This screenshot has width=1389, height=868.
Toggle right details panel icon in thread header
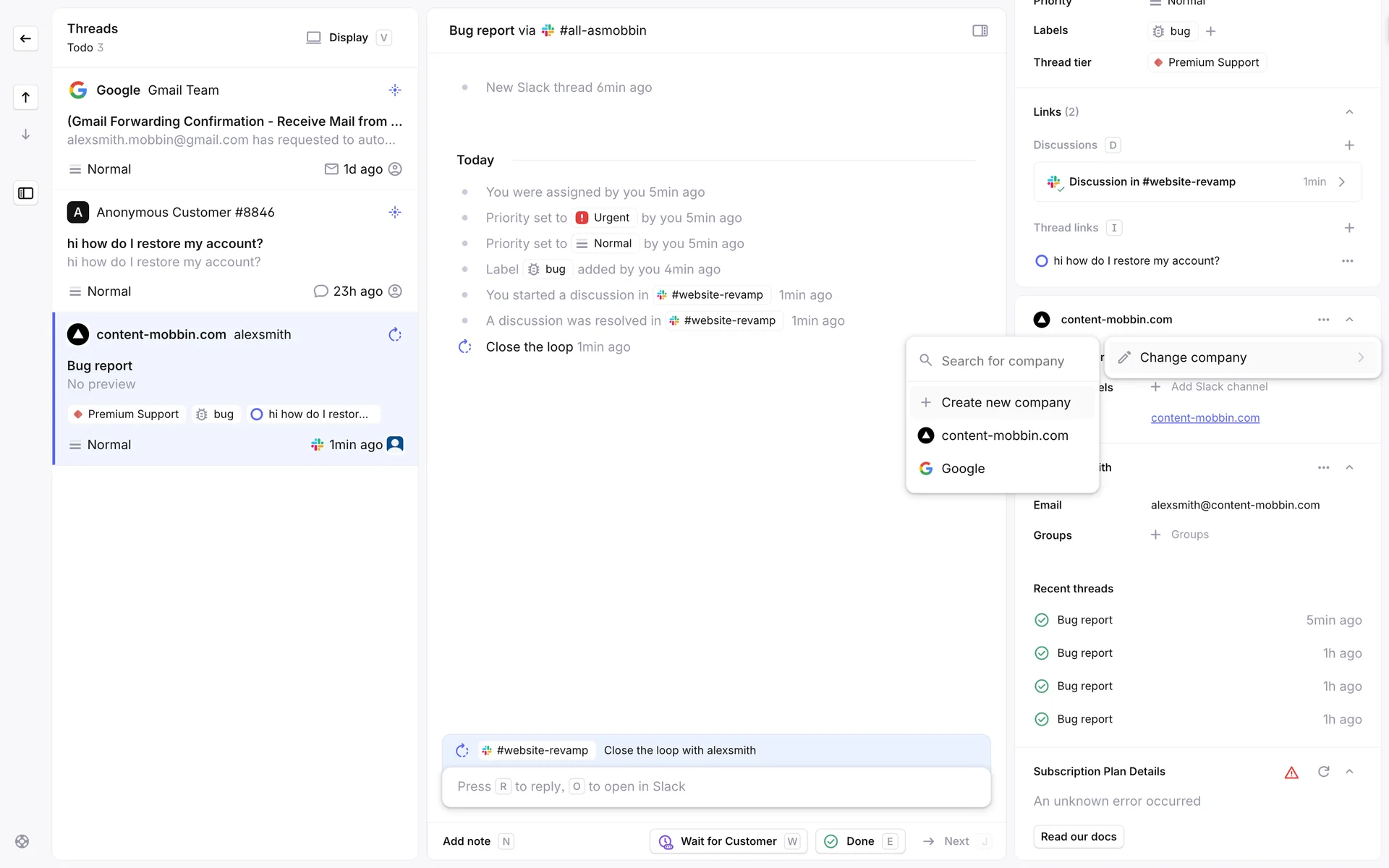[980, 30]
